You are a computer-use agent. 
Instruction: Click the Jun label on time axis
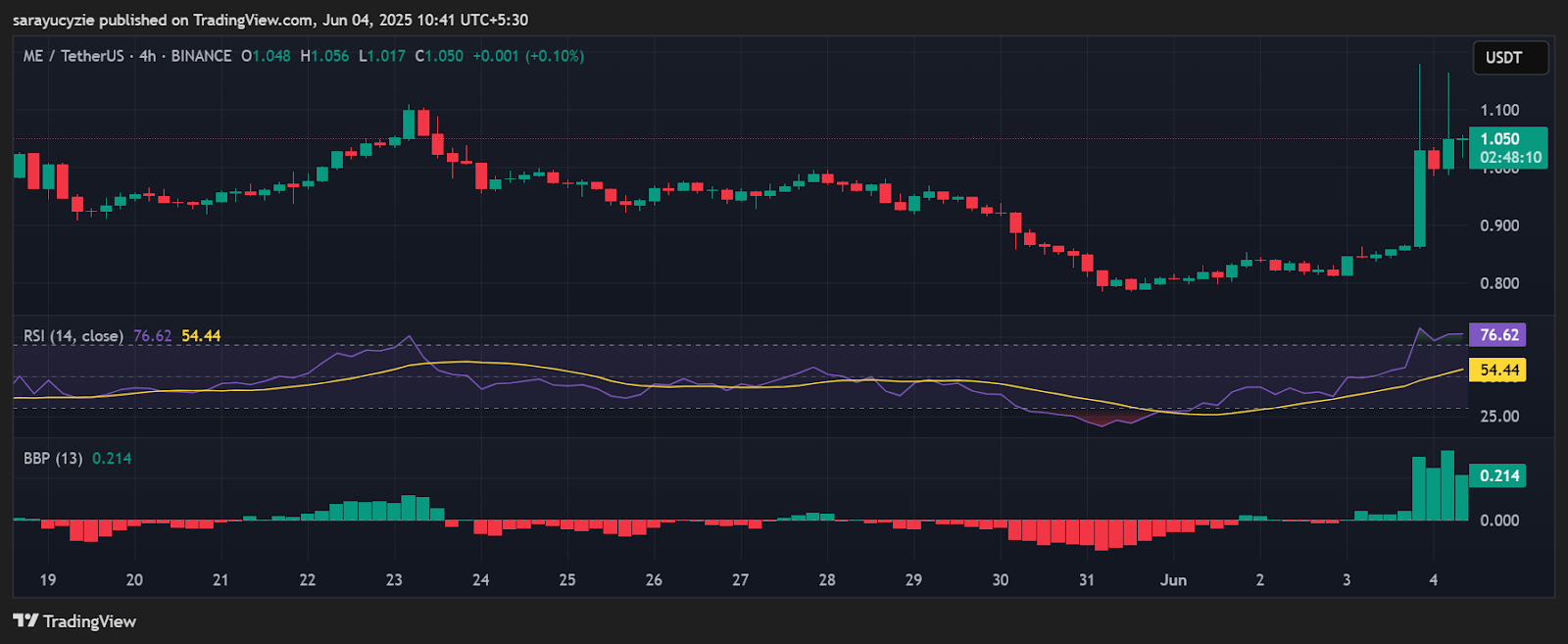[x=1173, y=579]
